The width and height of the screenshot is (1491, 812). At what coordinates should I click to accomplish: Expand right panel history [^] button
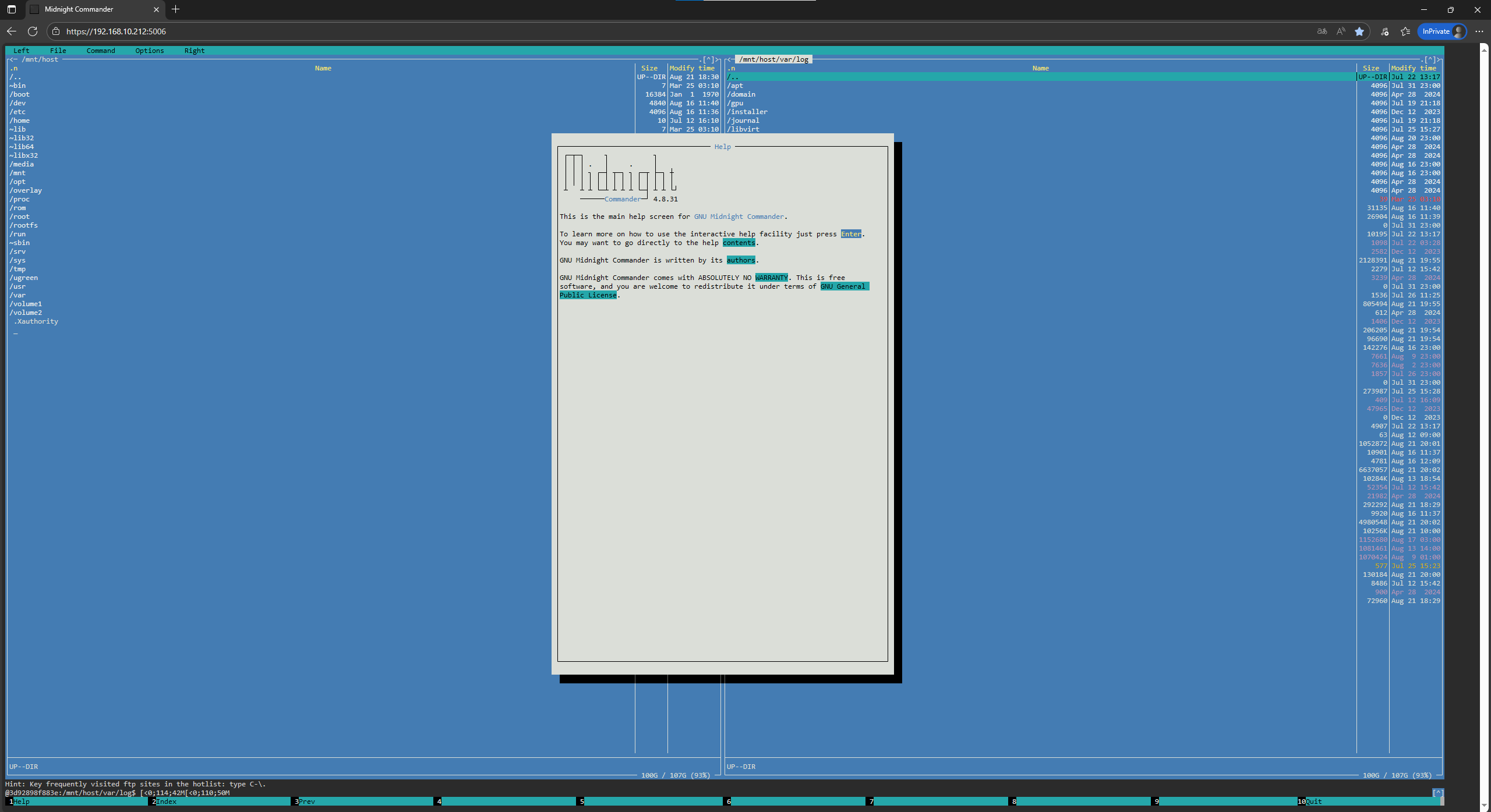1430,59
